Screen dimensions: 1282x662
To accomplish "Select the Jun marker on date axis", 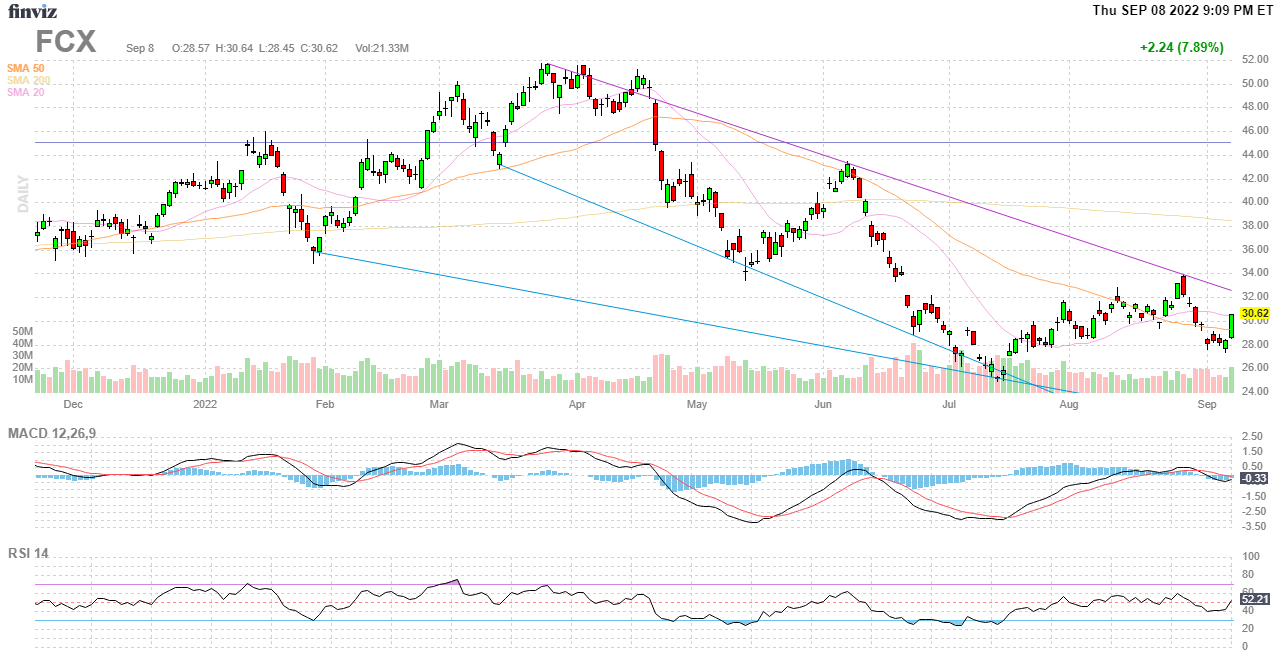I will pos(823,404).
